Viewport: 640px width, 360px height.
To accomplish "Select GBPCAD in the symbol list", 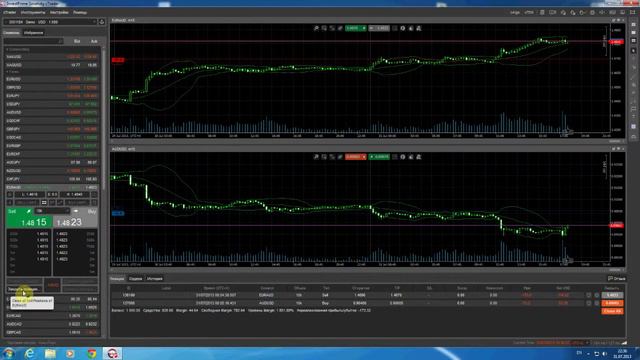I will [x=51, y=333].
